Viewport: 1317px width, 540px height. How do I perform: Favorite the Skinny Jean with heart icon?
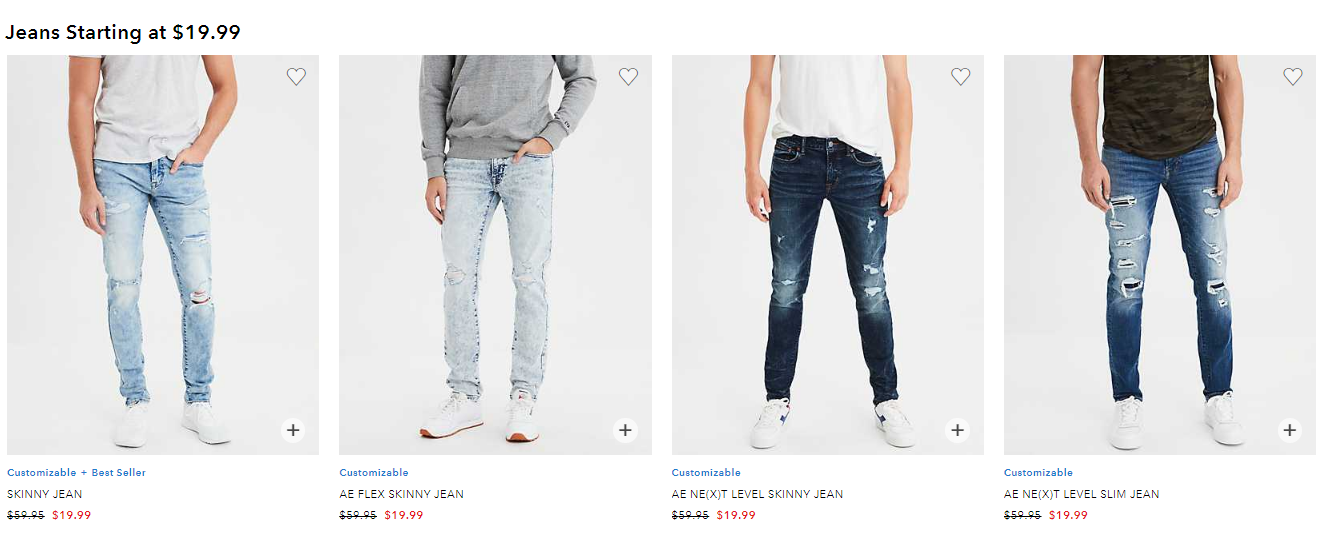[296, 76]
